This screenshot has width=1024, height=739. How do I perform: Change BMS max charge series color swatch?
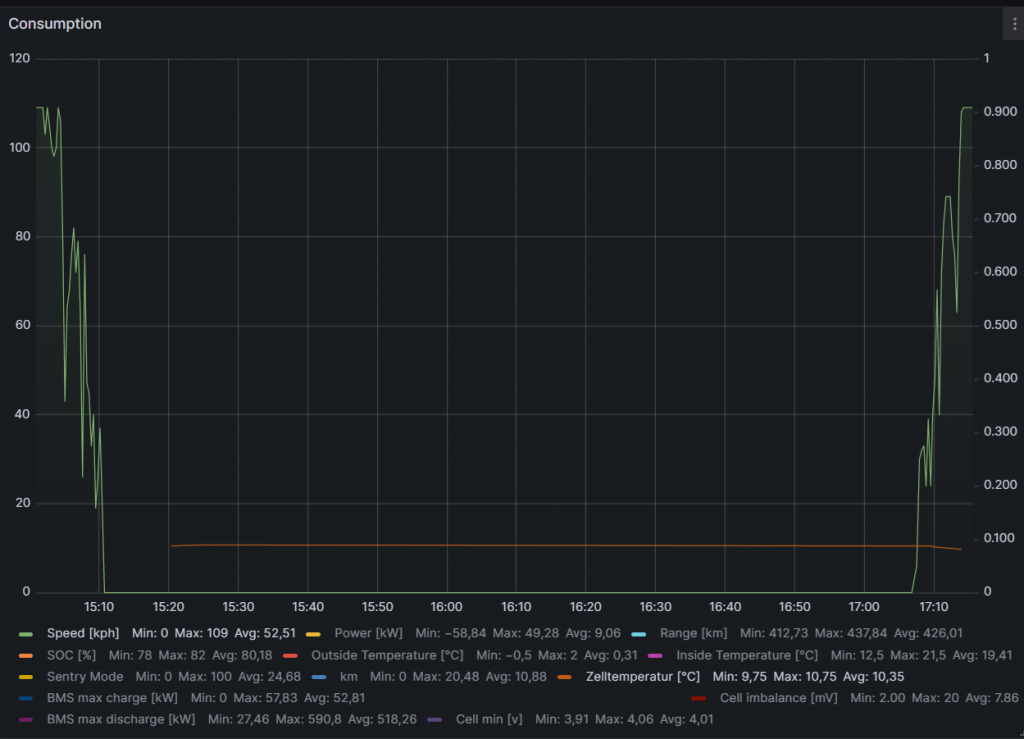tap(26, 698)
